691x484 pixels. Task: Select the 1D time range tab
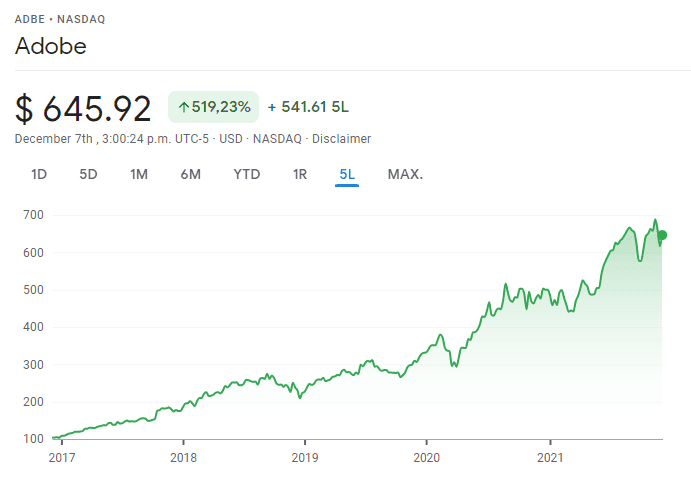39,174
